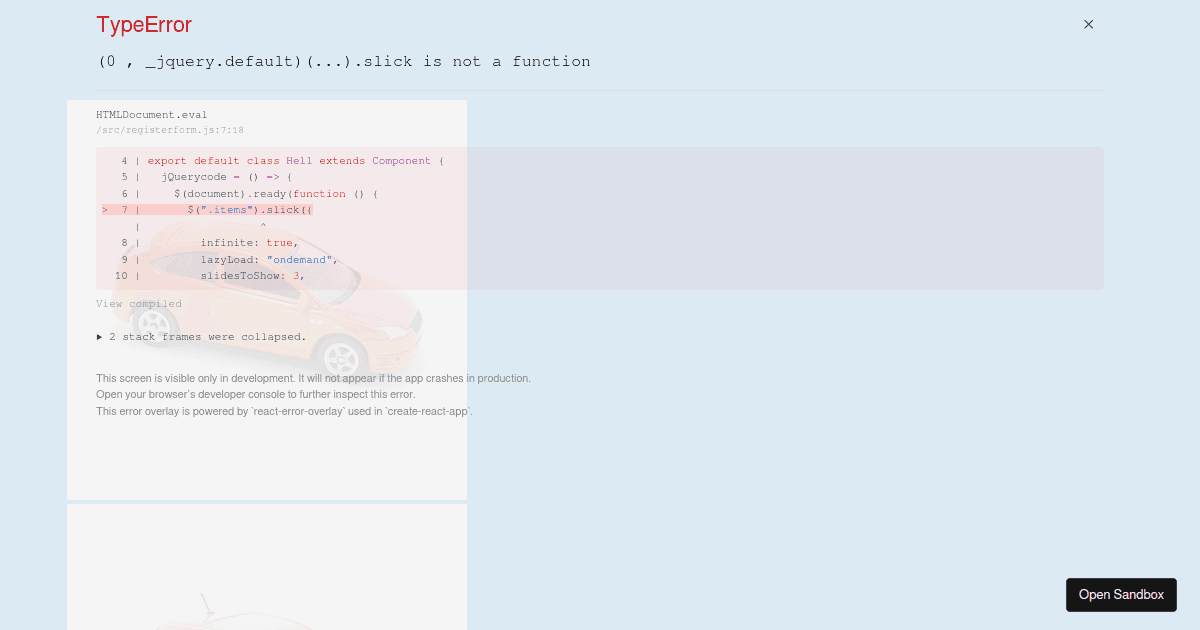Click line number 4 in the snippet

[123, 160]
